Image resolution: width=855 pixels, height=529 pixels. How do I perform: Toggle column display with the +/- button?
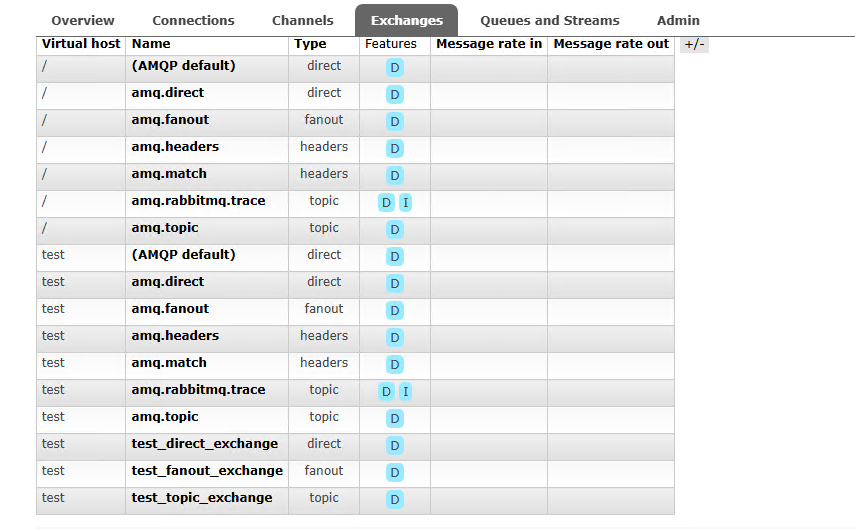(694, 44)
